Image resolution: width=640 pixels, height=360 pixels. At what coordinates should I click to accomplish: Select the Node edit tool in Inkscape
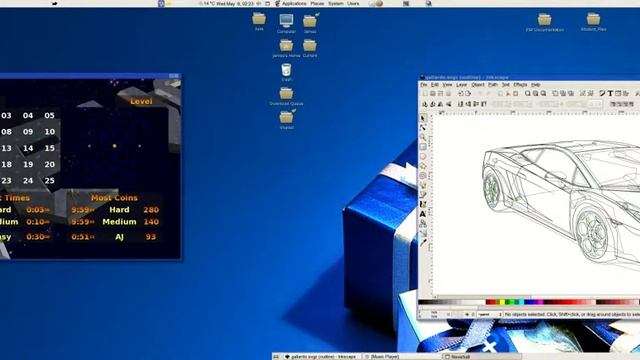click(423, 128)
